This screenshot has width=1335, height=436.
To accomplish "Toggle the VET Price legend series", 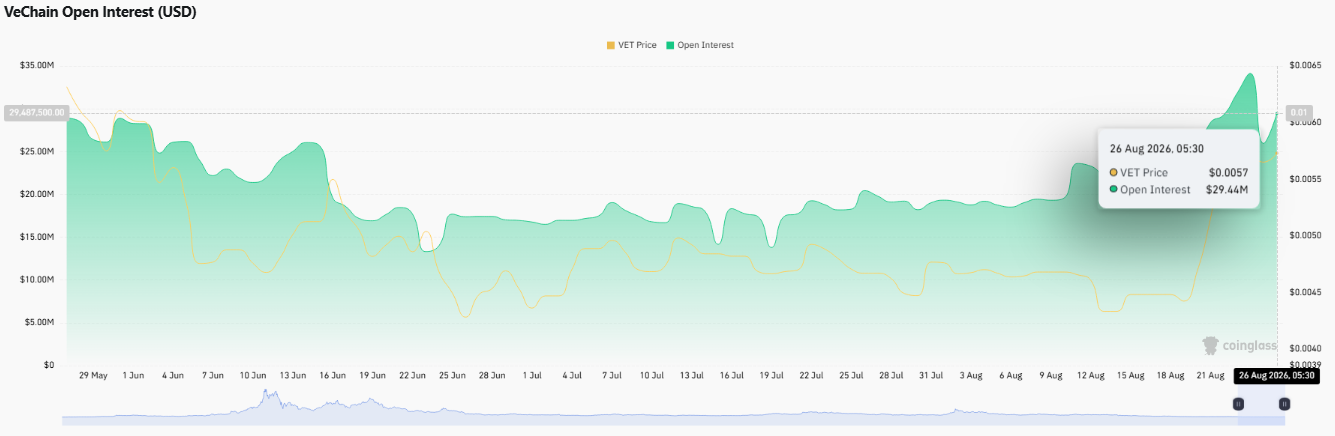I will 631,45.
